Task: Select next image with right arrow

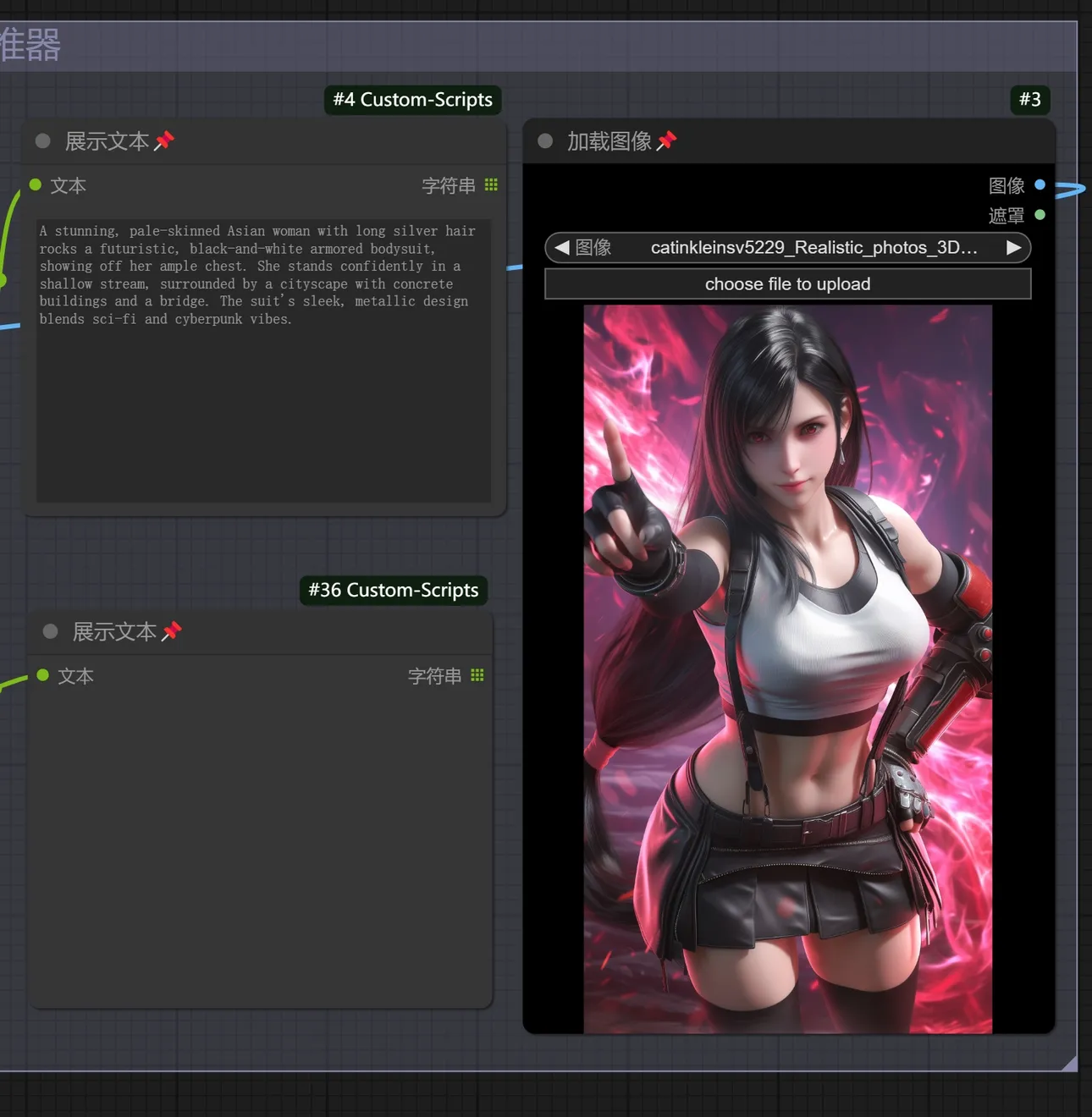Action: (x=1013, y=248)
